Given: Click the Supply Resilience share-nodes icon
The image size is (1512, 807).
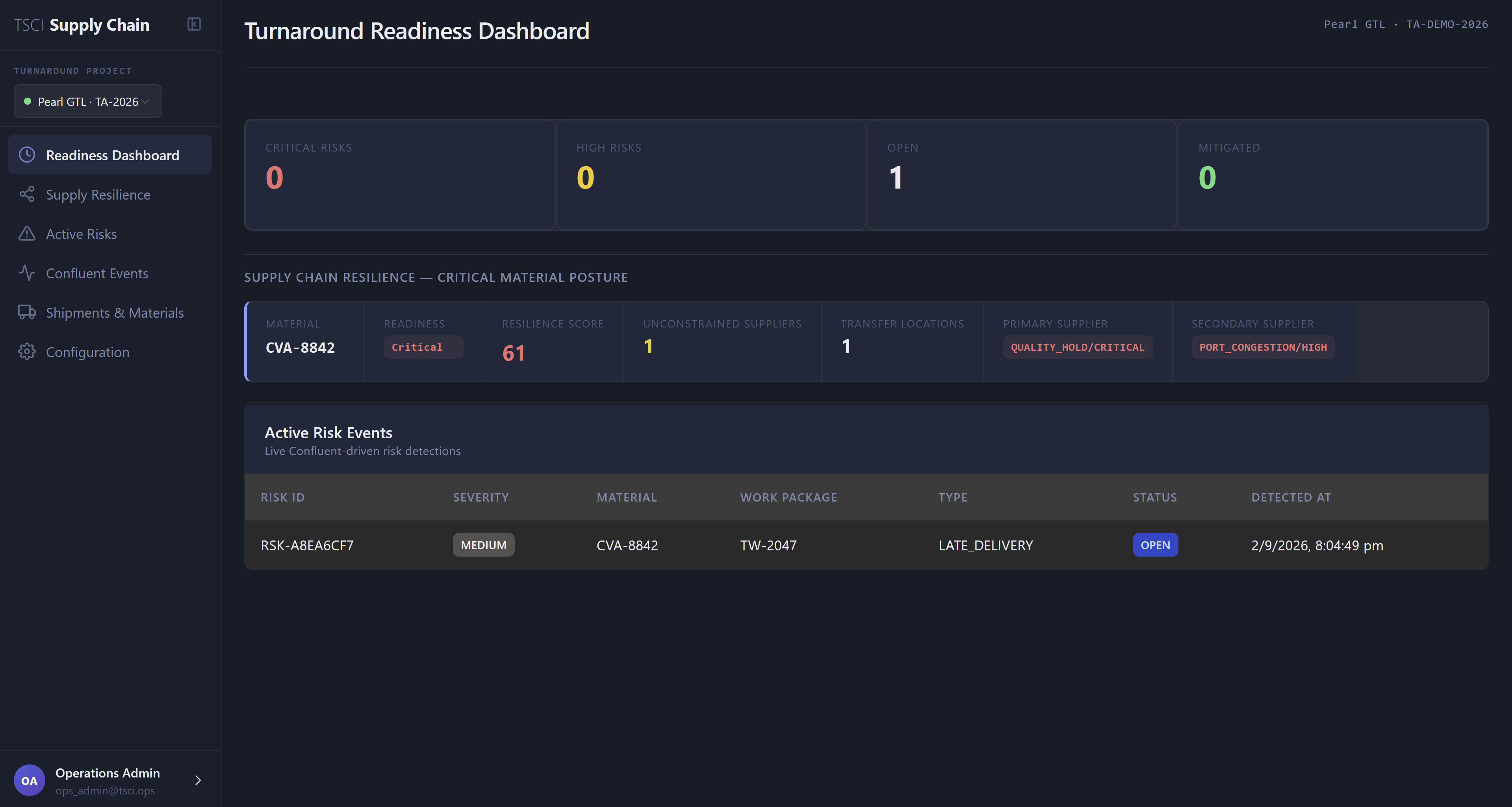Looking at the screenshot, I should (27, 194).
